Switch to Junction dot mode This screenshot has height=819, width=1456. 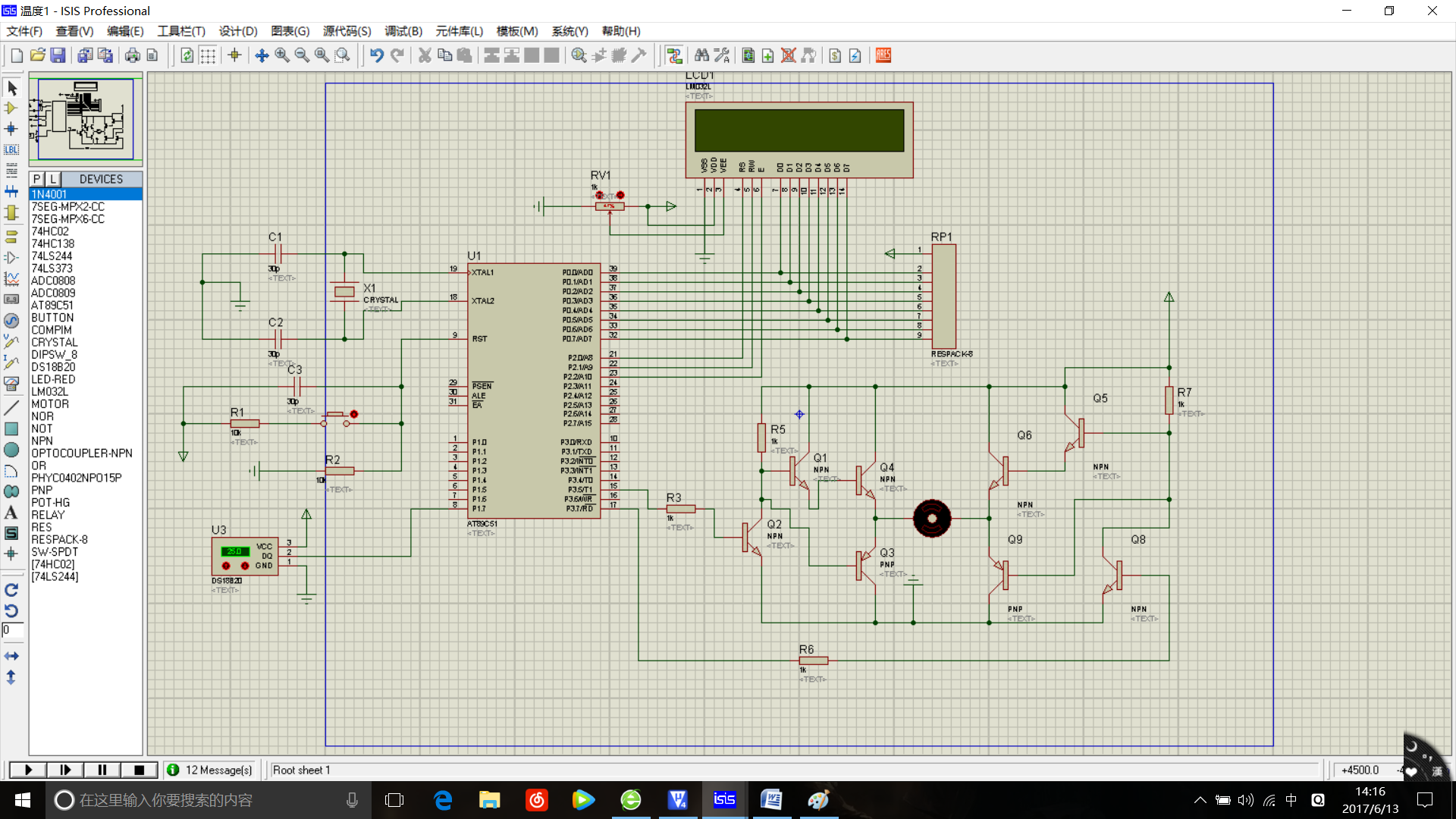click(x=11, y=129)
